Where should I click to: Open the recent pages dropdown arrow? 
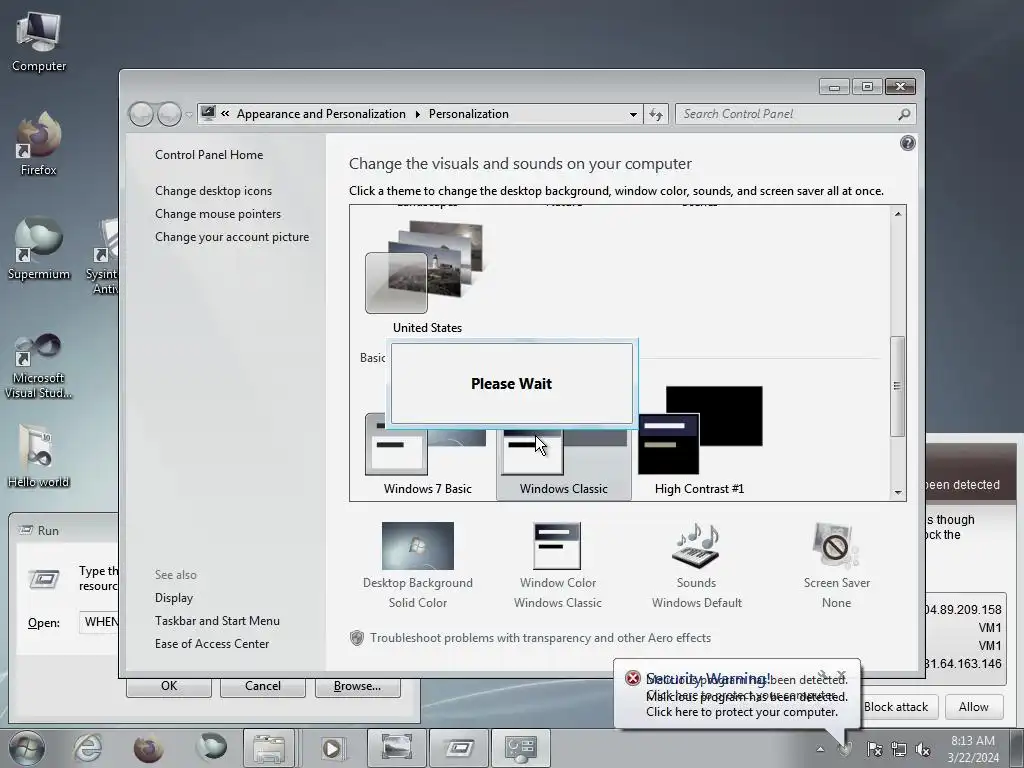(189, 115)
